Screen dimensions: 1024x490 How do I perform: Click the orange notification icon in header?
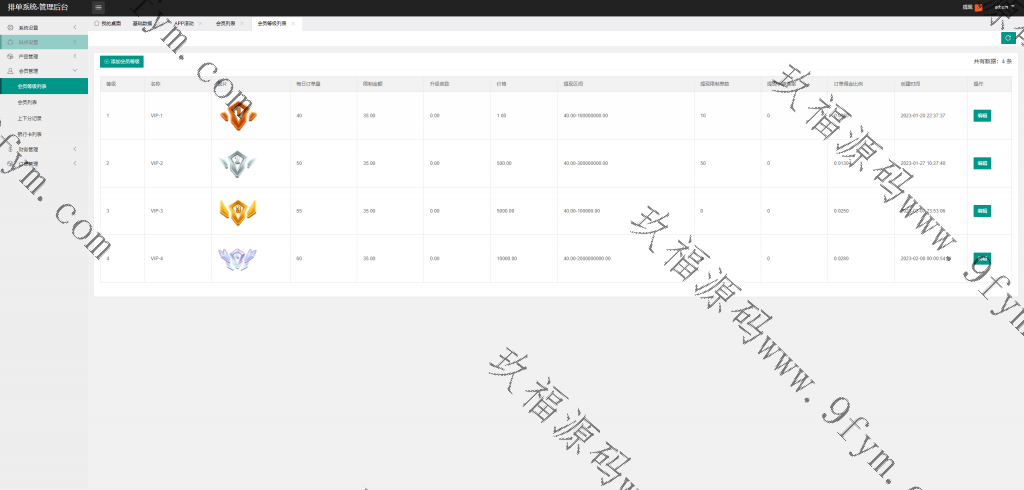(x=978, y=7)
